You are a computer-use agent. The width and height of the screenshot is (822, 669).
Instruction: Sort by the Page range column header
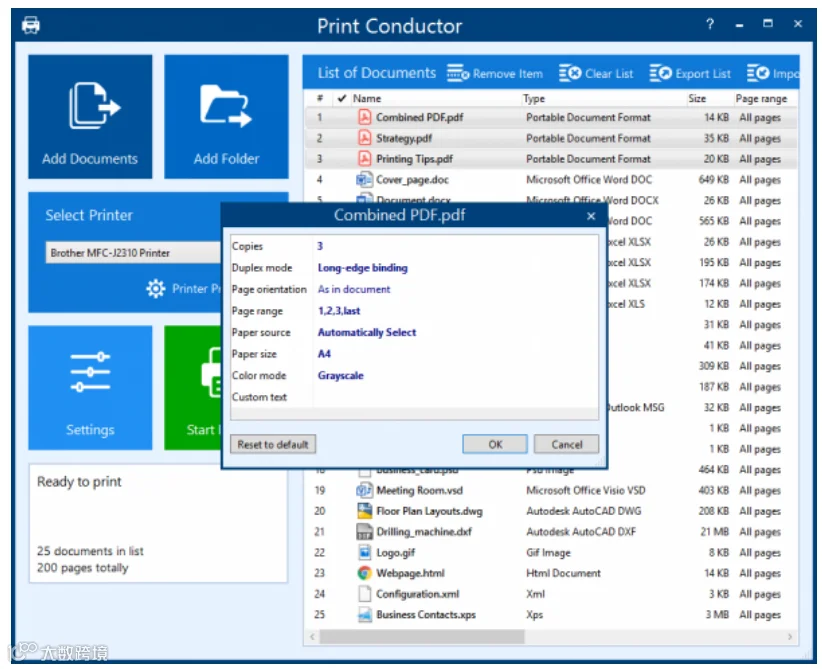761,98
